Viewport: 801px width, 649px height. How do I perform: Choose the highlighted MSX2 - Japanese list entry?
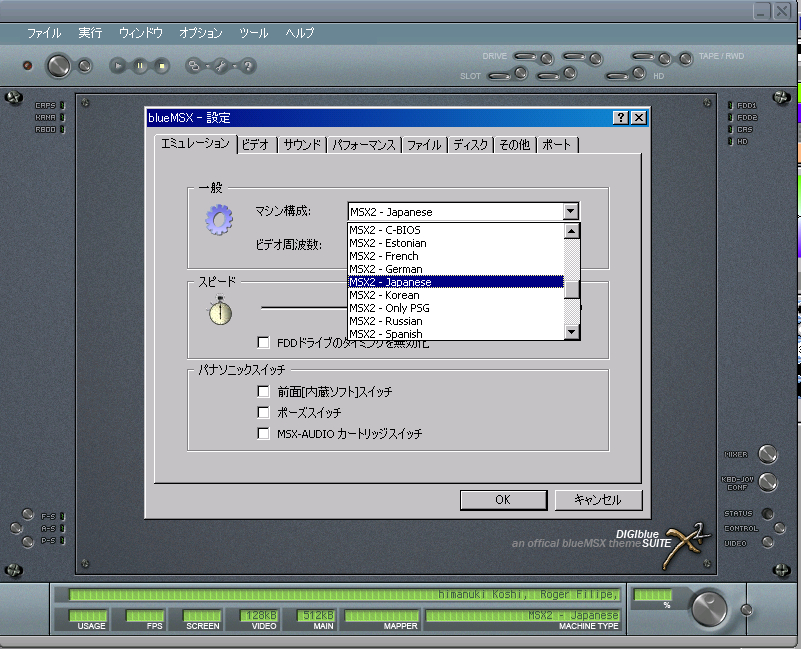[456, 282]
